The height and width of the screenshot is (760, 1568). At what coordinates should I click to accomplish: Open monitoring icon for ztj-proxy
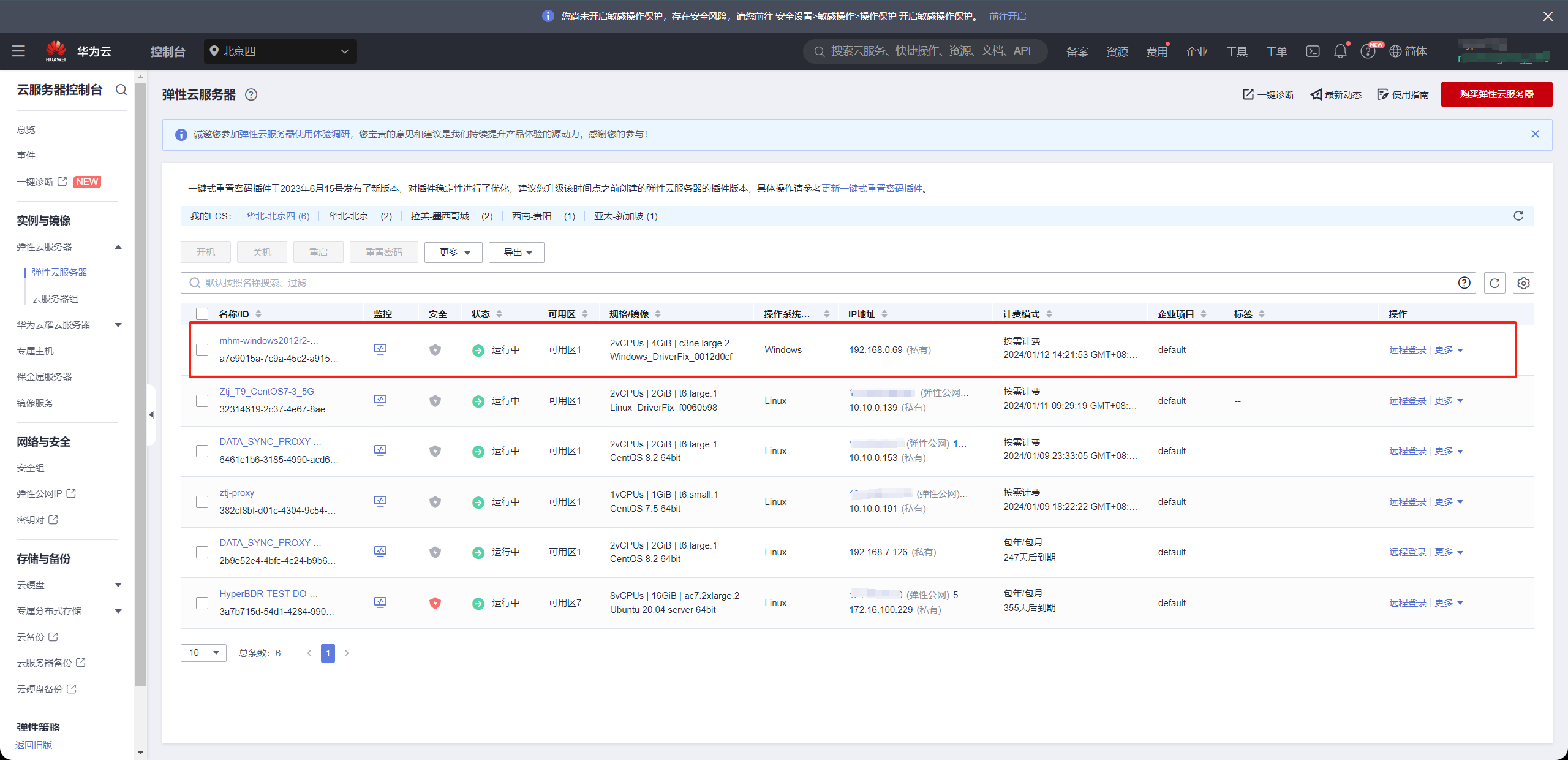380,501
